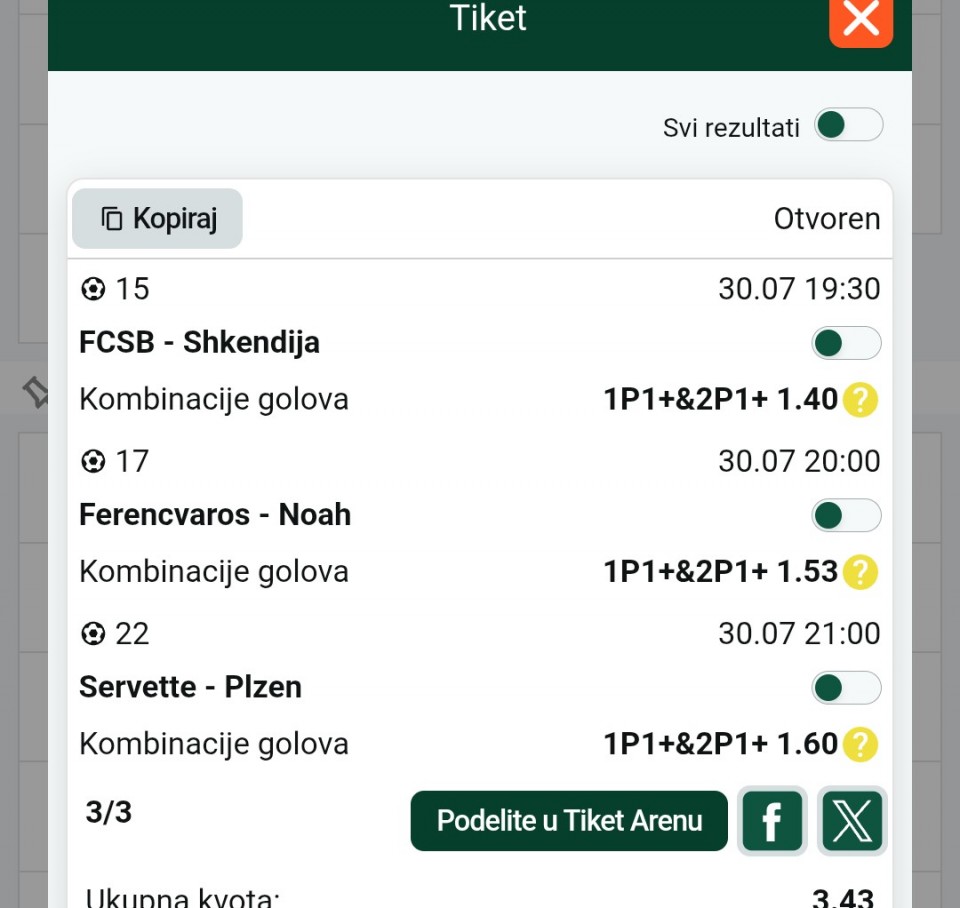Click soccer ball icon for match 15
Screen dimensions: 960x908
(93, 289)
